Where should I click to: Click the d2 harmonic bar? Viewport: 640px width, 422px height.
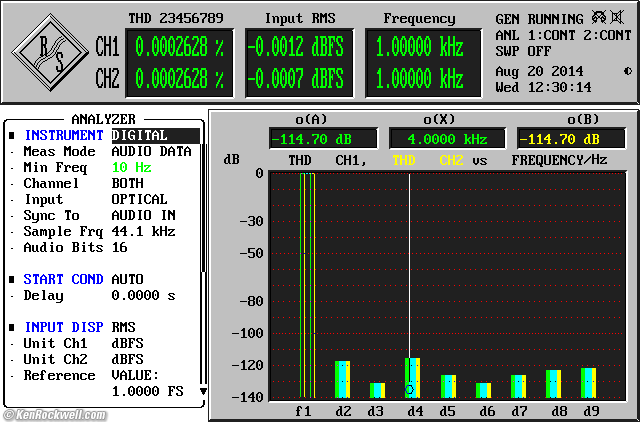click(x=342, y=379)
